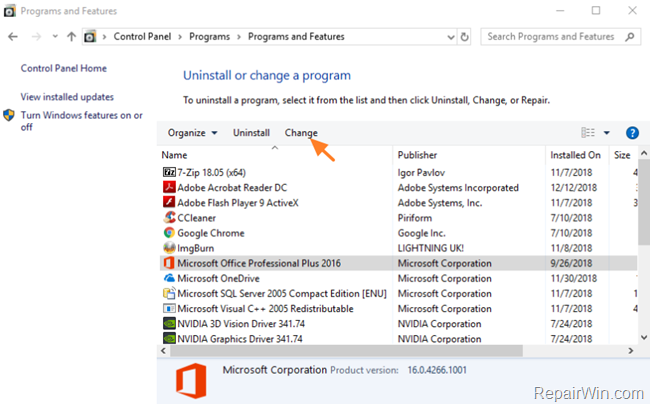Open Control Panel Home link
The image size is (650, 404).
click(63, 68)
